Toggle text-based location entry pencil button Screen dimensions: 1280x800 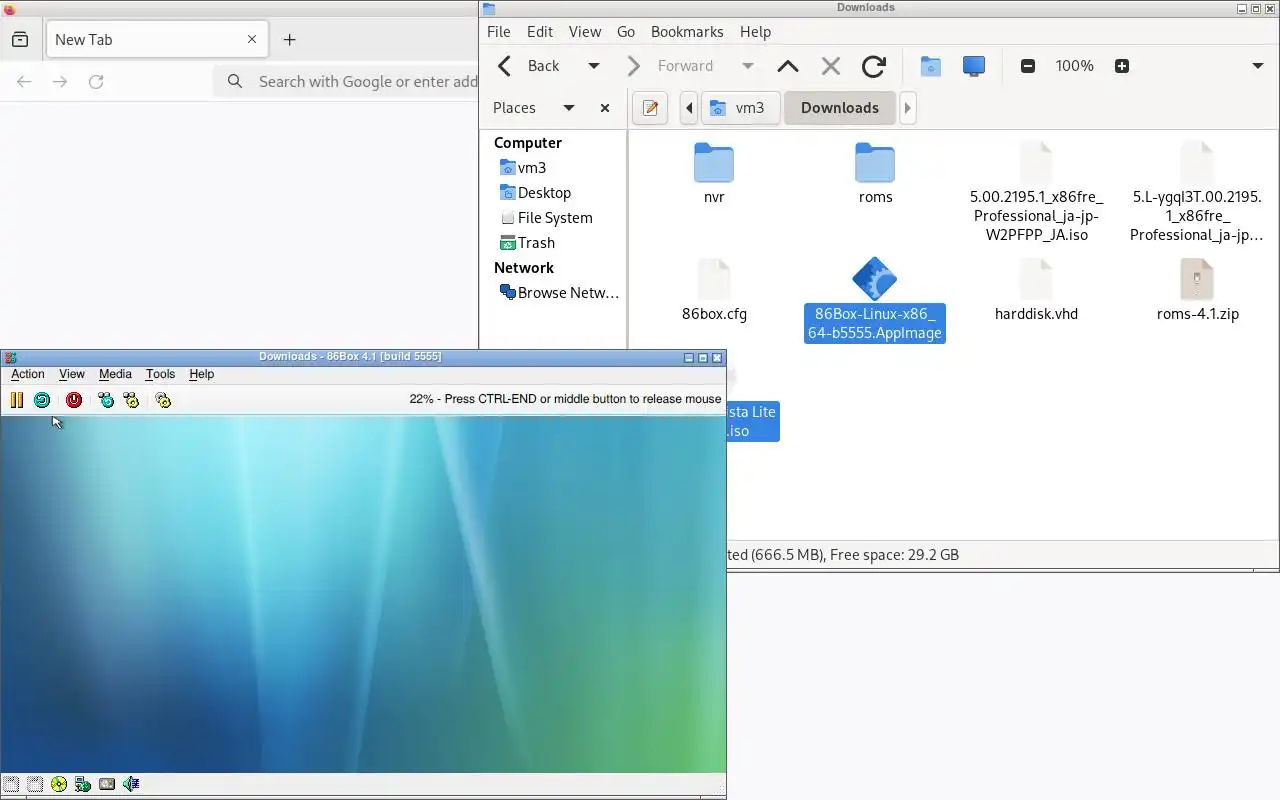[650, 108]
